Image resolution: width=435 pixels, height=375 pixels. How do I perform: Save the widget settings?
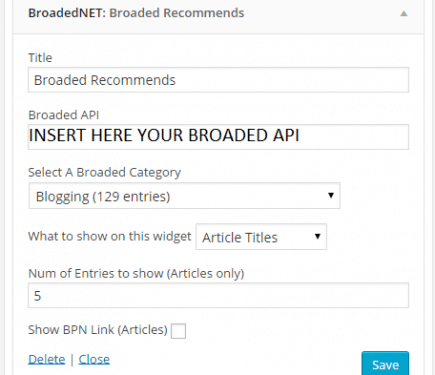[x=385, y=364]
